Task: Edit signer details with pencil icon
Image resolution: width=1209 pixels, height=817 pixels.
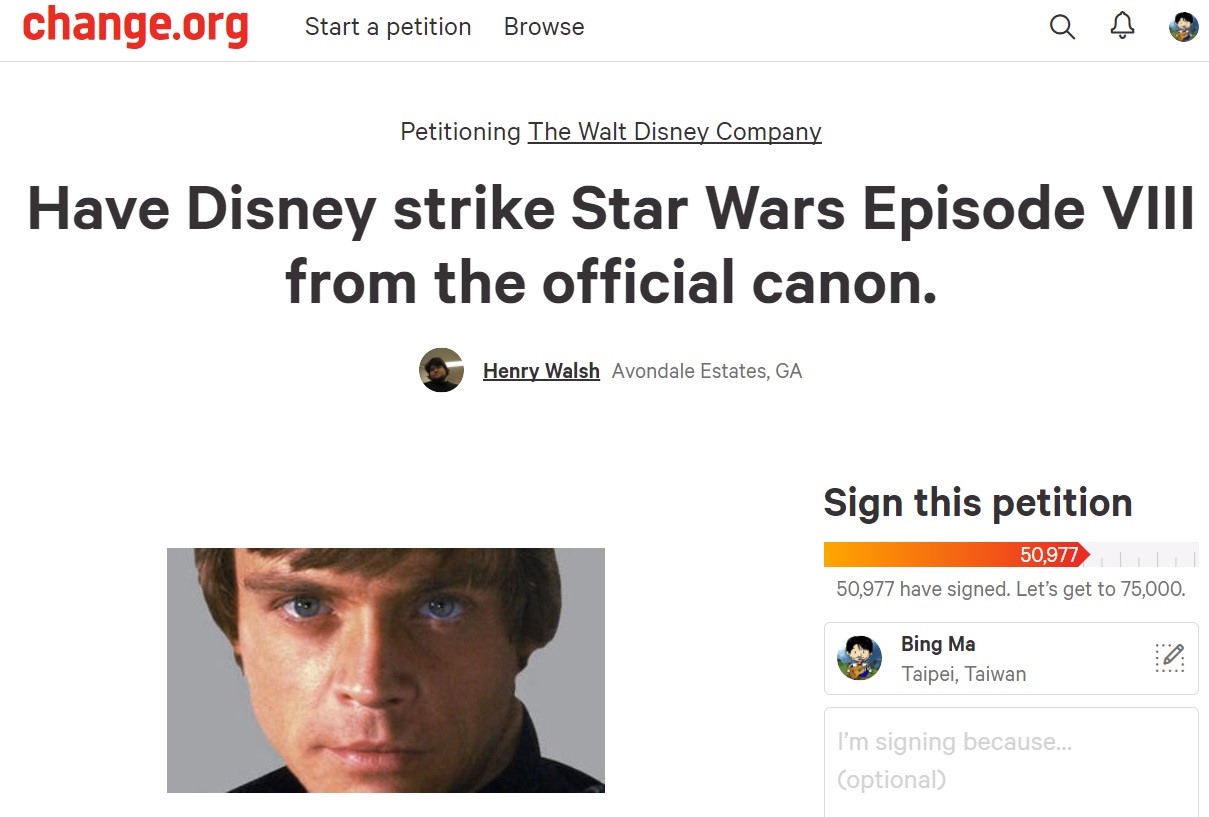Action: 1169,658
